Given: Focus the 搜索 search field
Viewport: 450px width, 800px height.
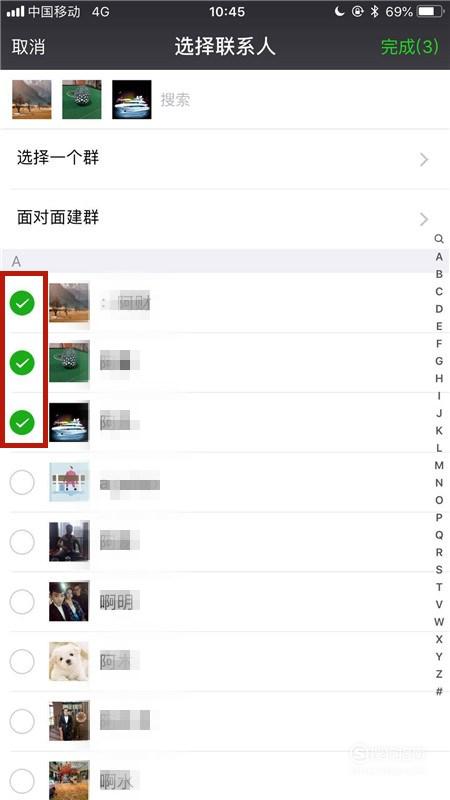Looking at the screenshot, I should [x=301, y=99].
